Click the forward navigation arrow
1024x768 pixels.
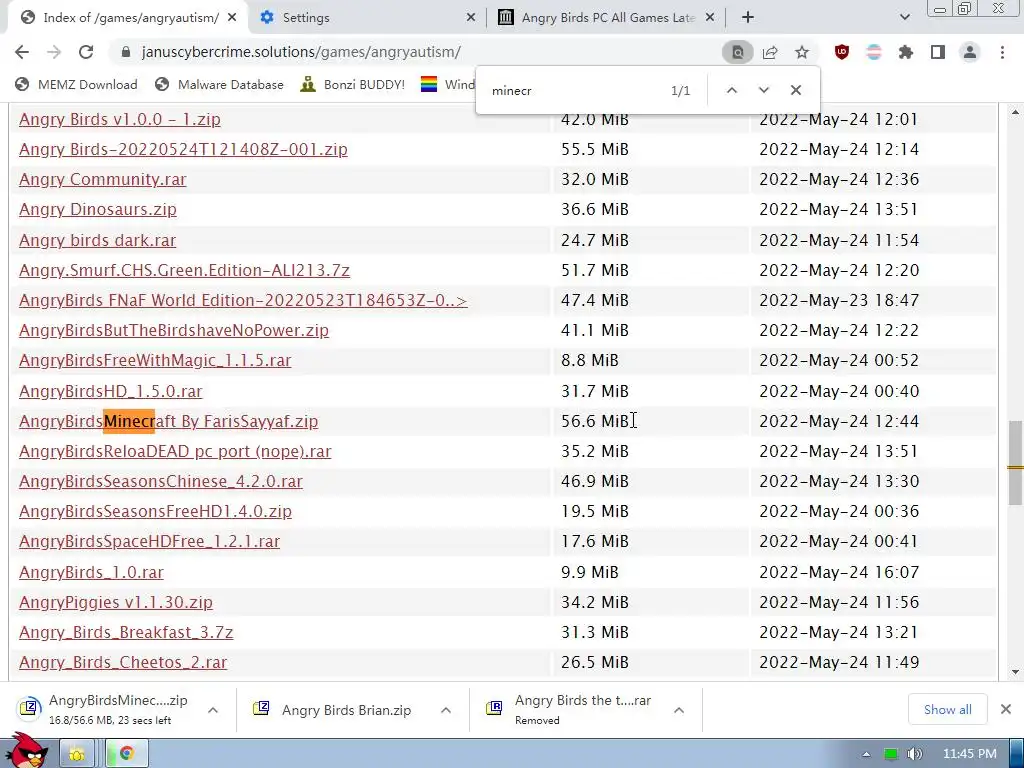[54, 52]
